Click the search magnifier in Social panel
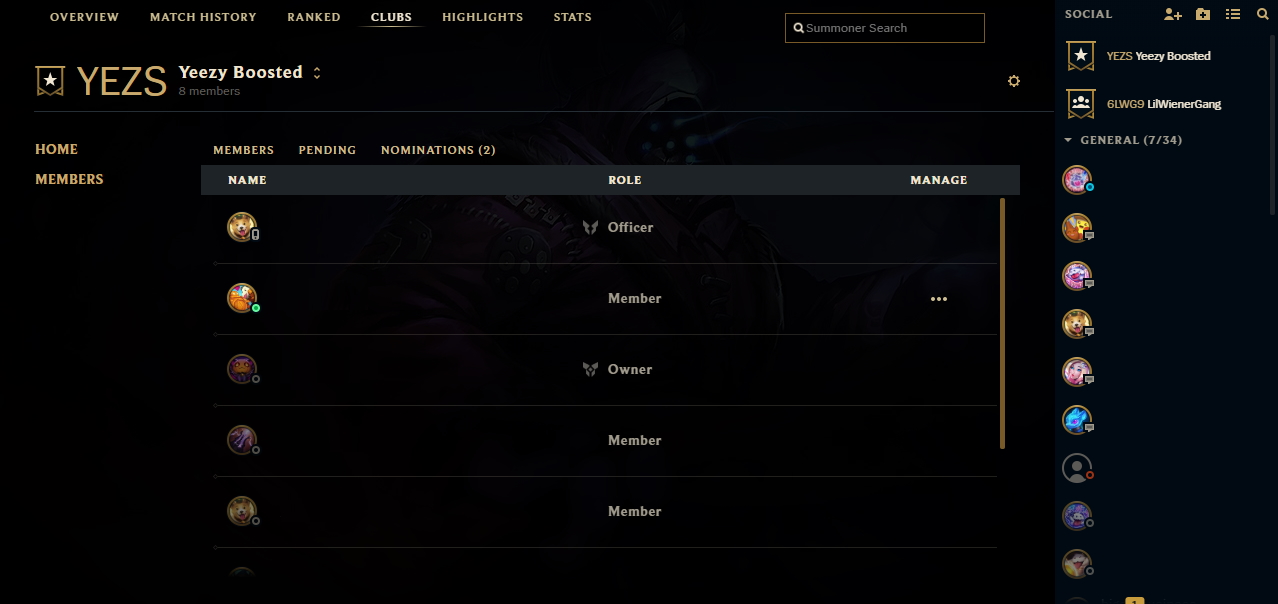Image resolution: width=1278 pixels, height=604 pixels. pyautogui.click(x=1262, y=15)
